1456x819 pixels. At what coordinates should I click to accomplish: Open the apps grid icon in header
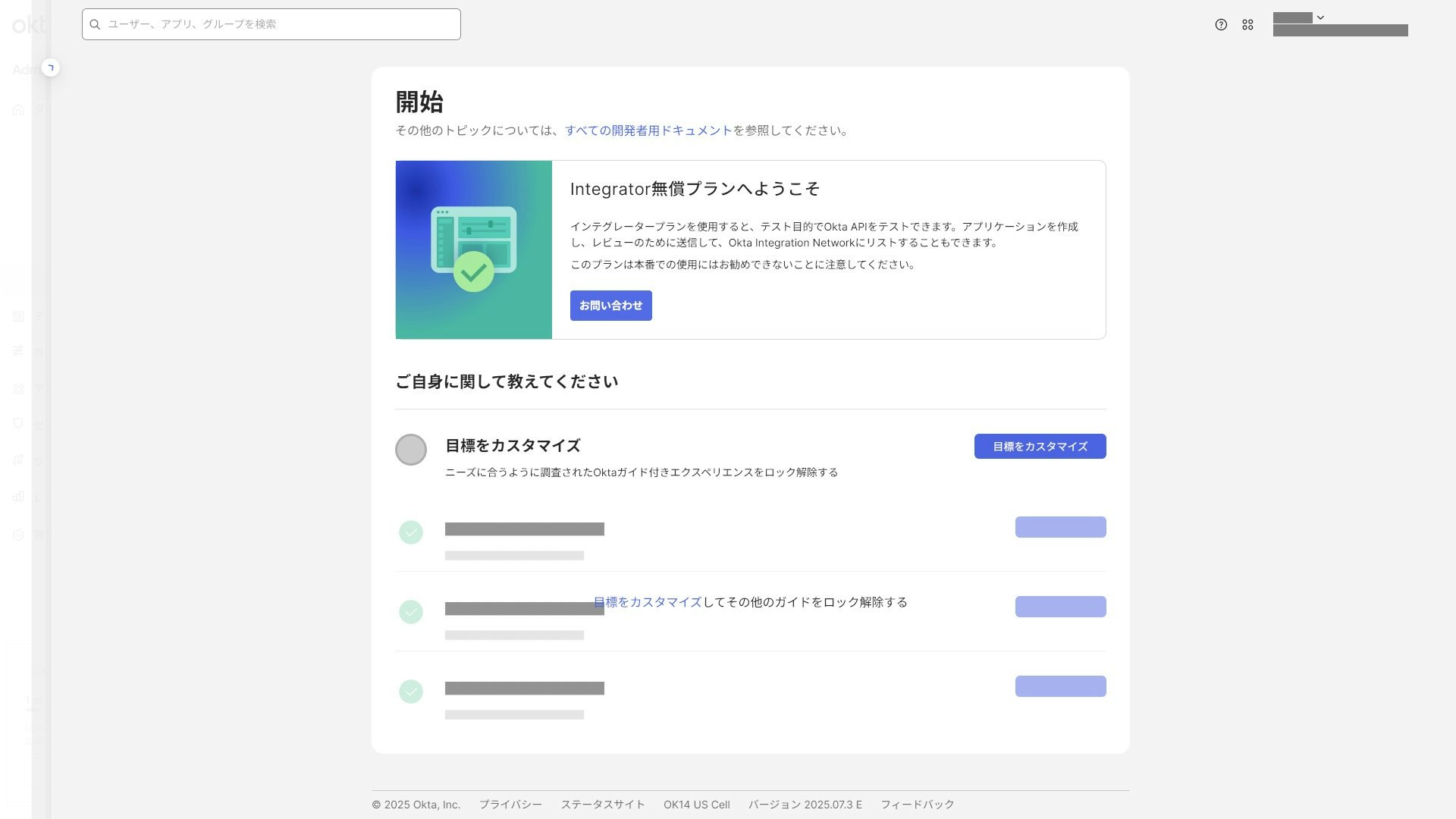(1247, 25)
